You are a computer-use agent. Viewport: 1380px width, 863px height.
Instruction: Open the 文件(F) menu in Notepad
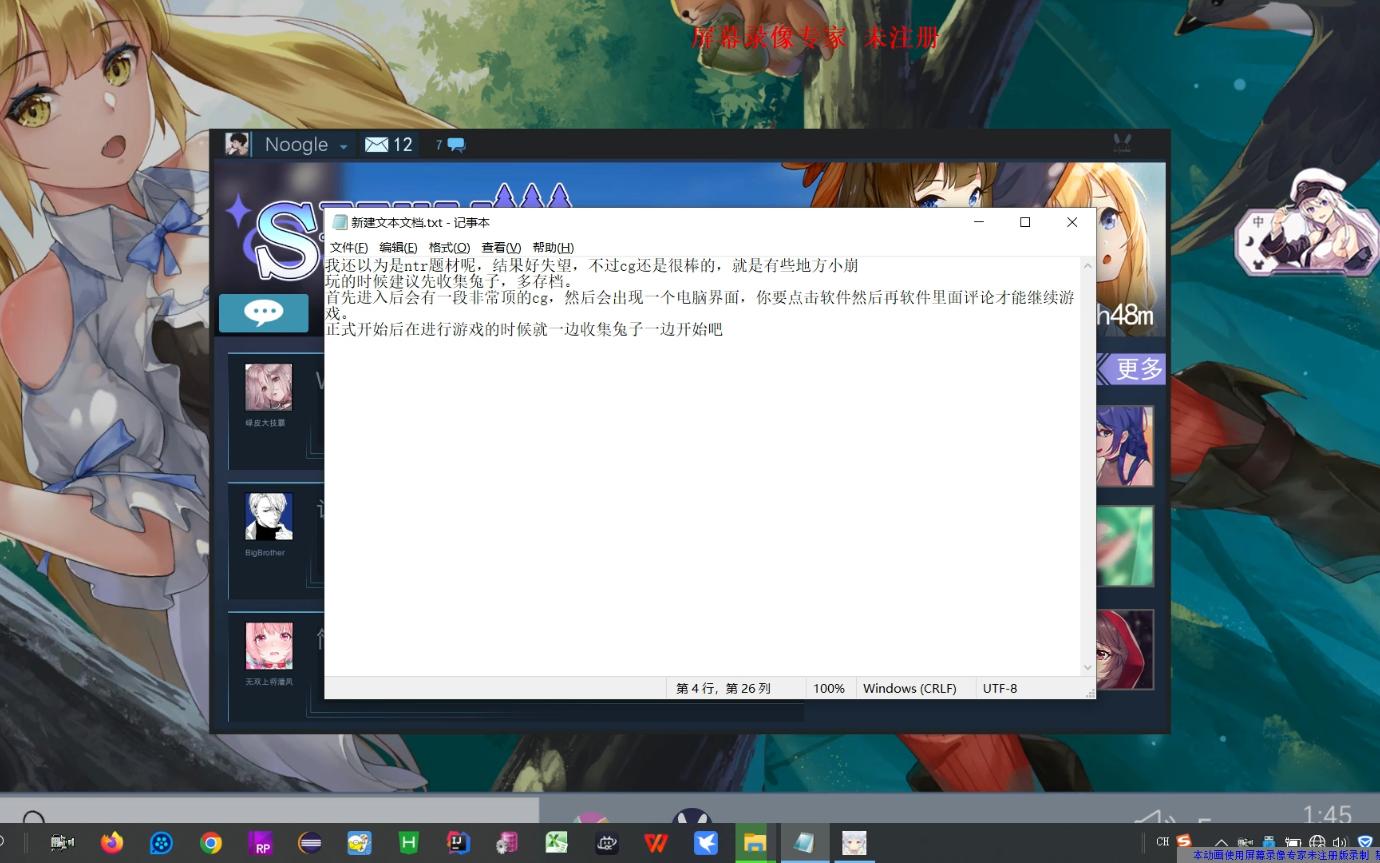point(349,247)
